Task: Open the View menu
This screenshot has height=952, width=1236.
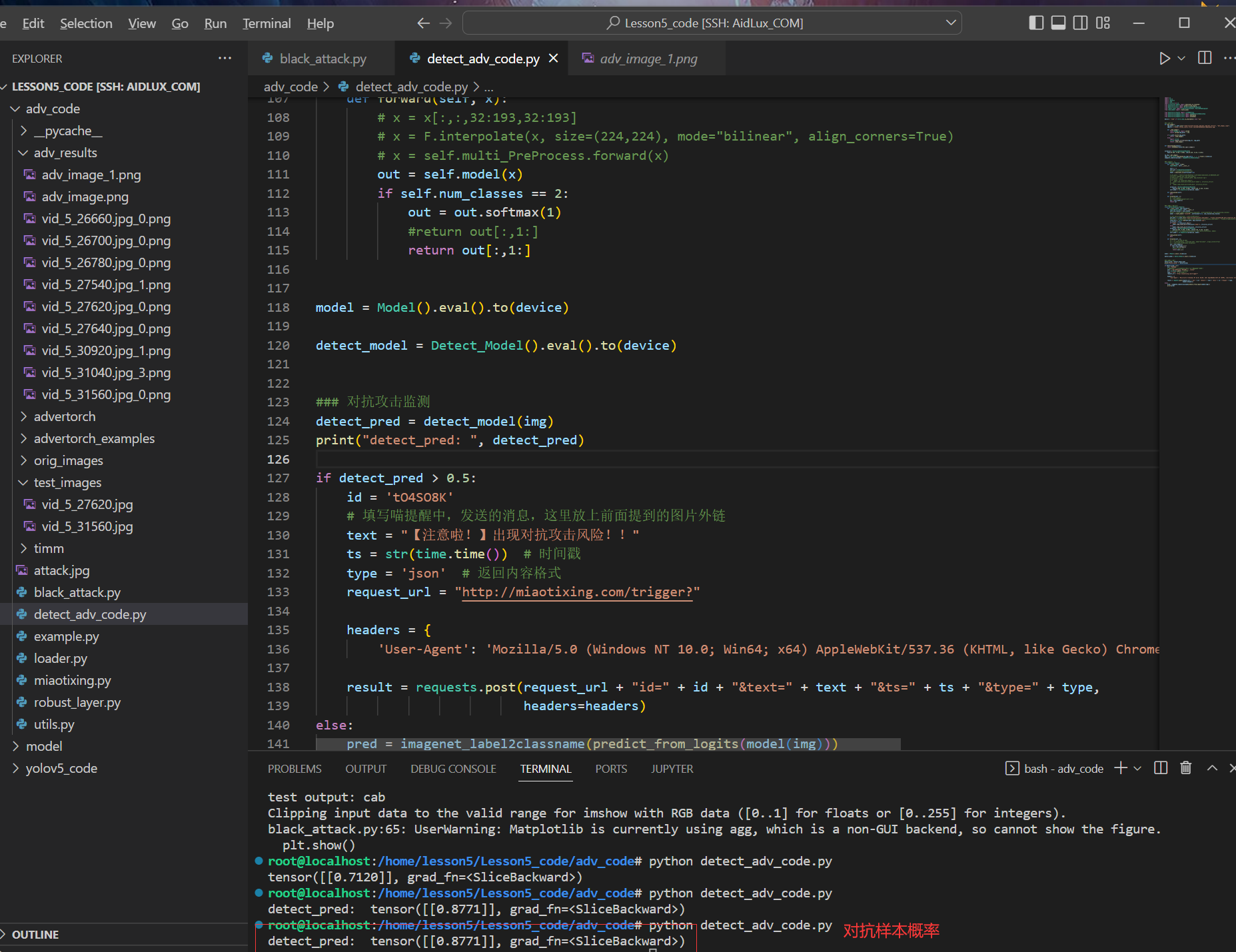Action: click(142, 23)
